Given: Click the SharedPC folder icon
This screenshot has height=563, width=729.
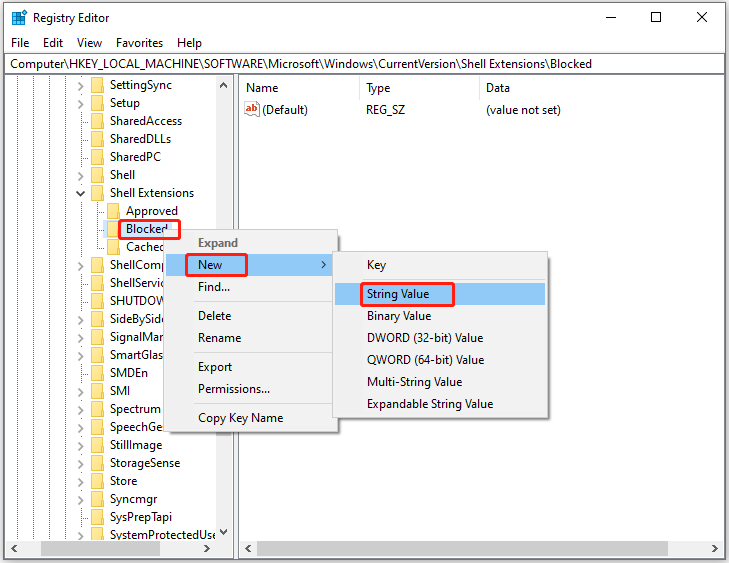Looking at the screenshot, I should (98, 157).
